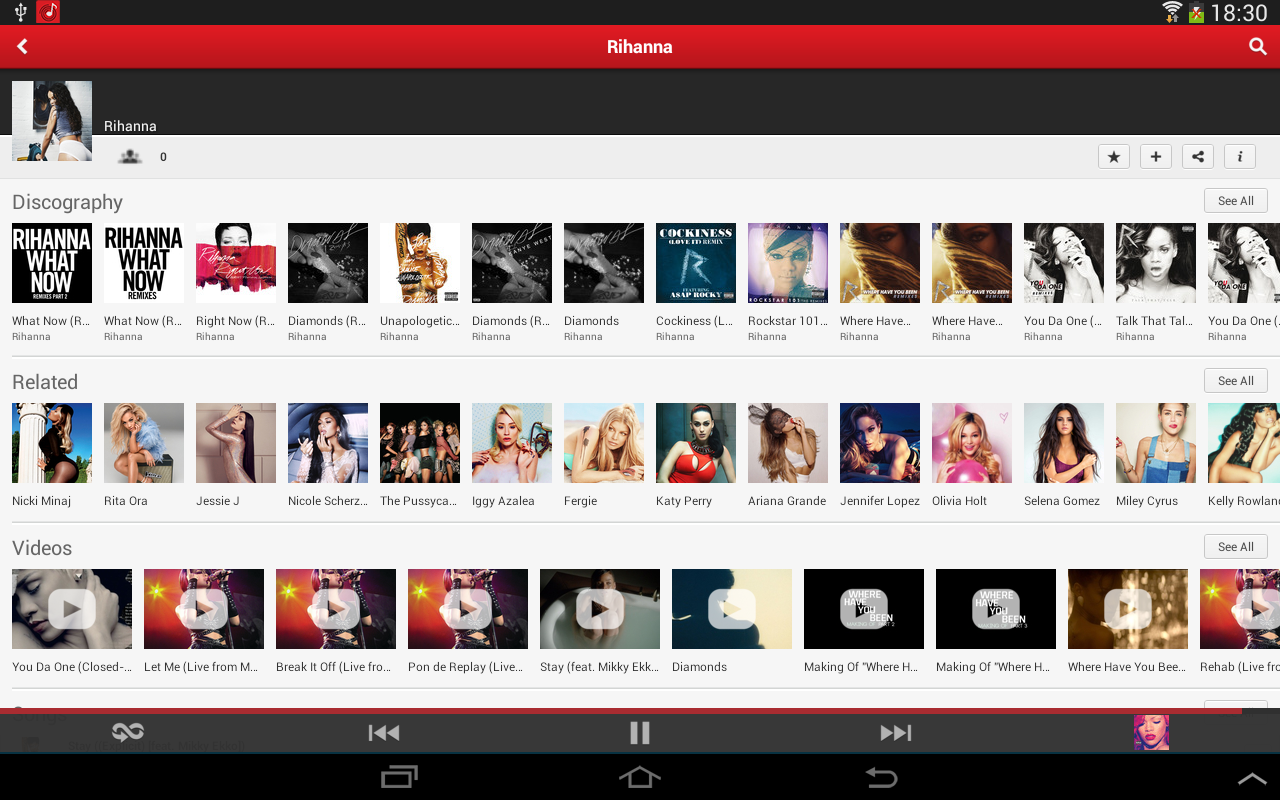Viewport: 1280px width, 800px height.
Task: Skip to the previous track
Action: 384,733
